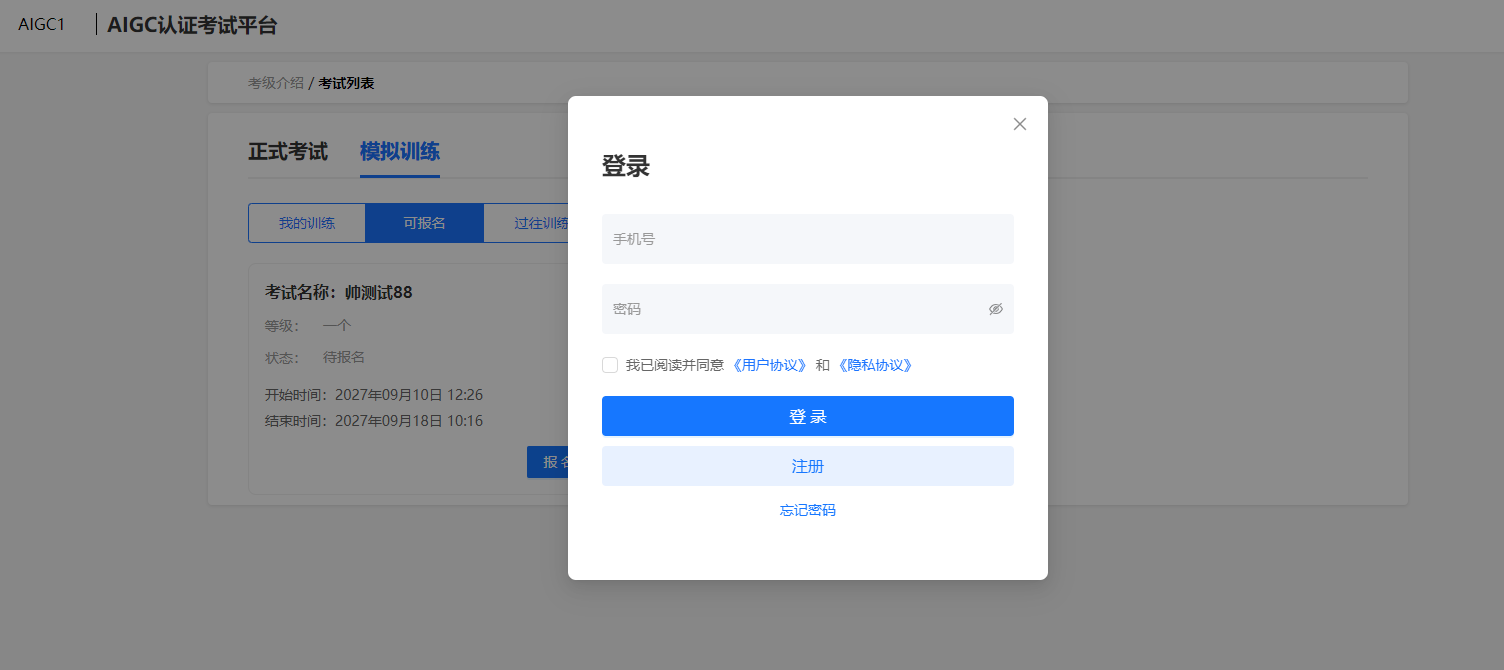Click the AIGC1 logo text in header
This screenshot has width=1504, height=670.
[42, 25]
